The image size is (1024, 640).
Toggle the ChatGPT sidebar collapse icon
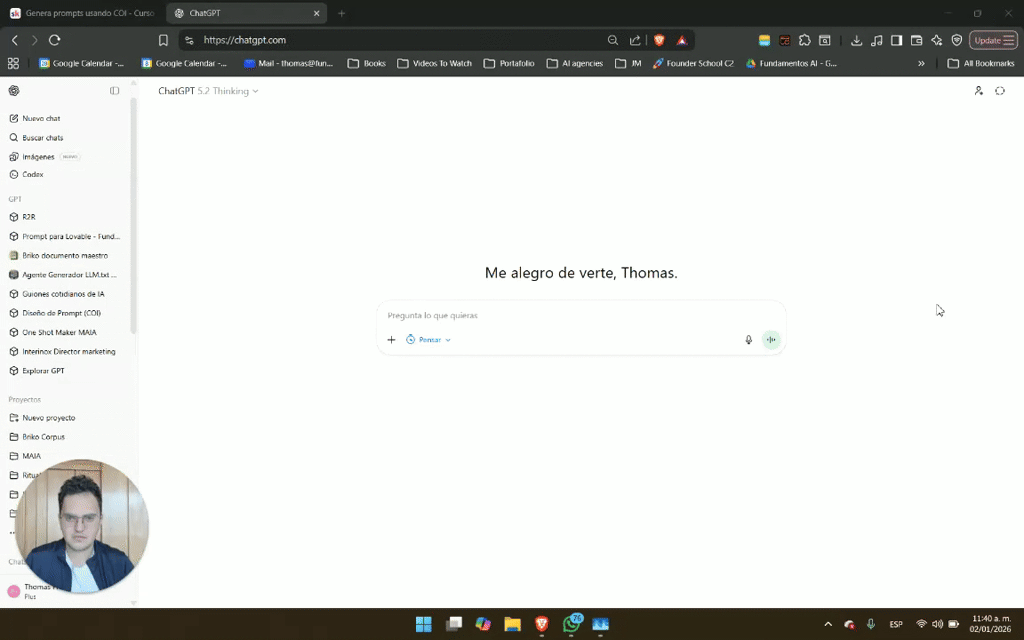(x=114, y=91)
